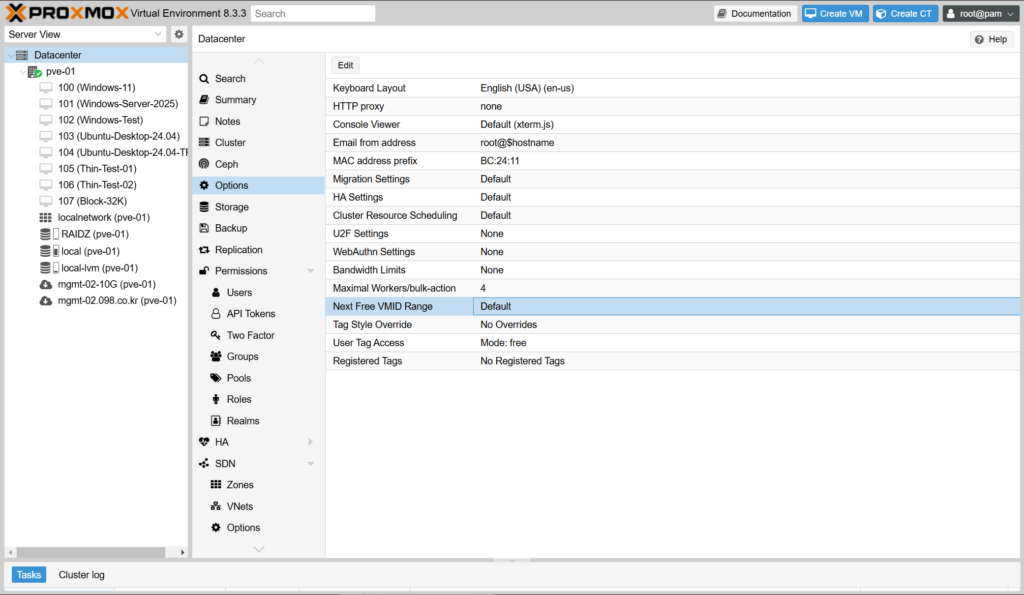Select VM 101 Windows-Server-2025 in tree
Image resolution: width=1024 pixels, height=595 pixels.
click(x=117, y=103)
